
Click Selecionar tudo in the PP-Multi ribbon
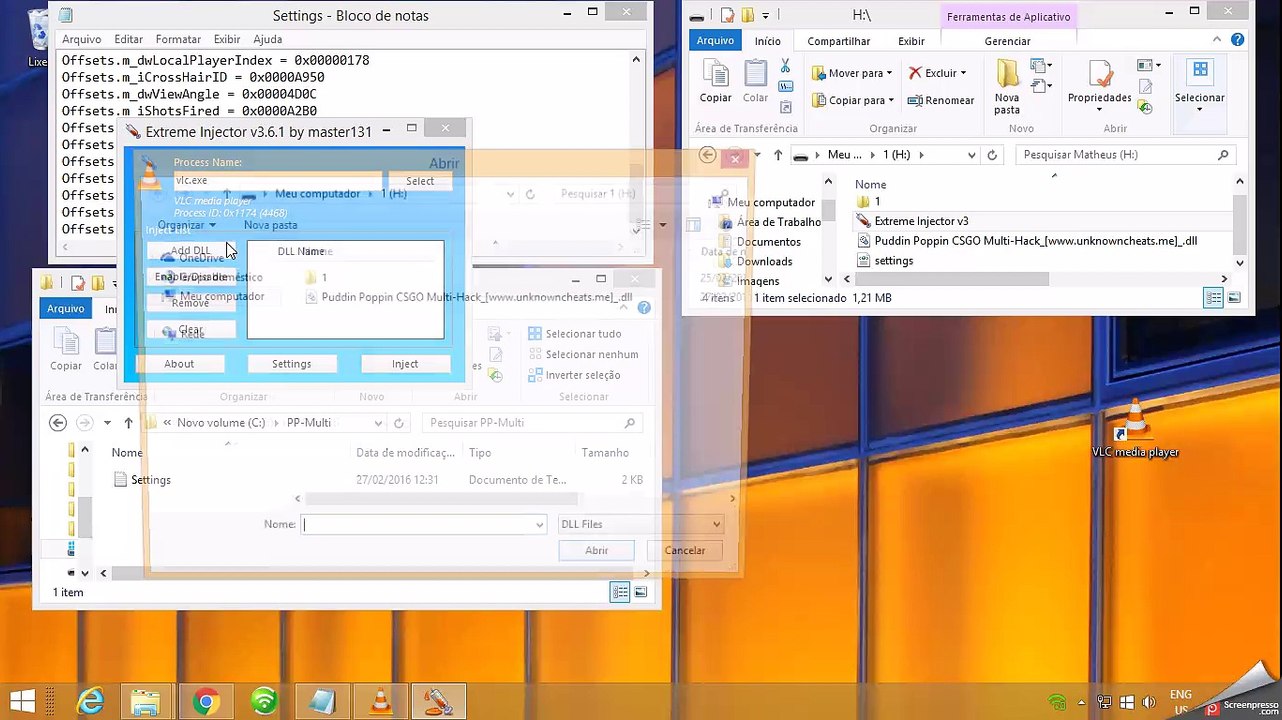click(574, 334)
